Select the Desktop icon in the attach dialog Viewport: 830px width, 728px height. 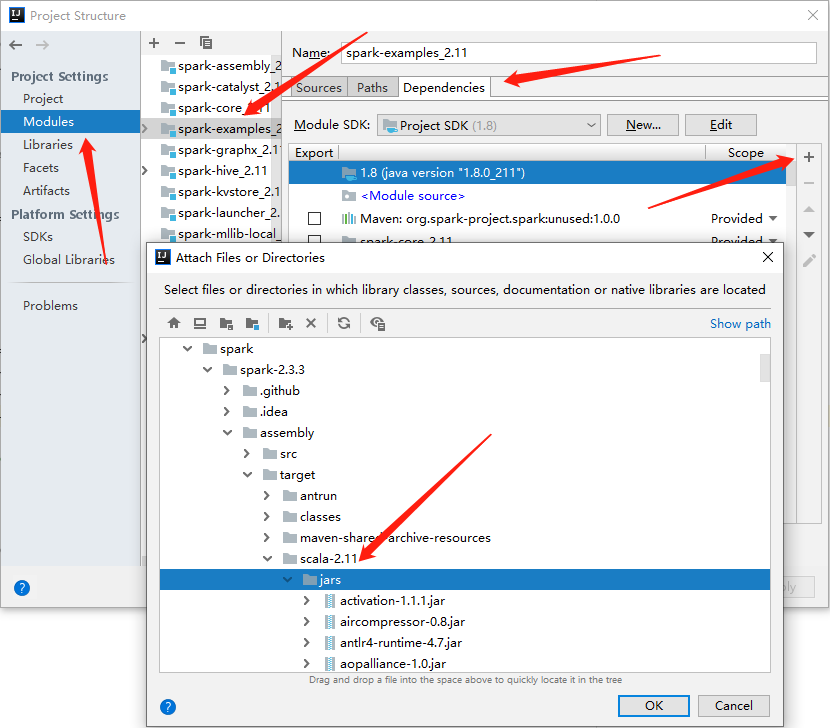point(201,323)
